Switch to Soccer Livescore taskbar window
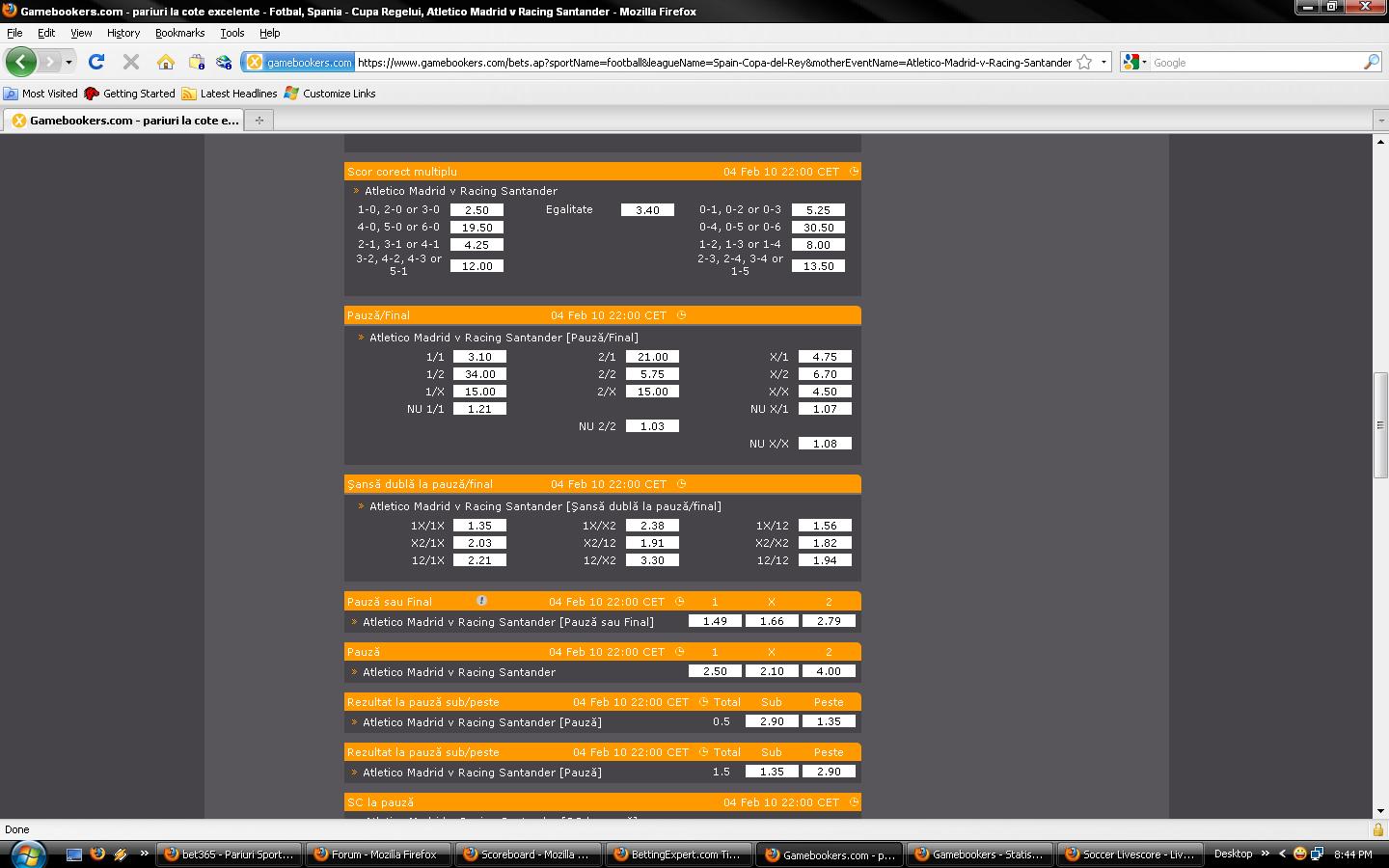 (1128, 854)
